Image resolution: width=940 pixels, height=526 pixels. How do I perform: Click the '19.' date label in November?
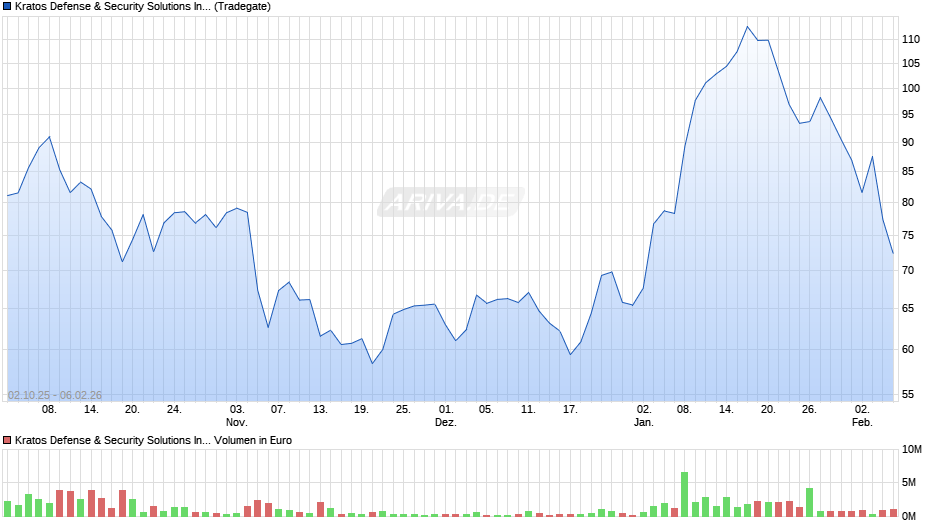point(361,409)
